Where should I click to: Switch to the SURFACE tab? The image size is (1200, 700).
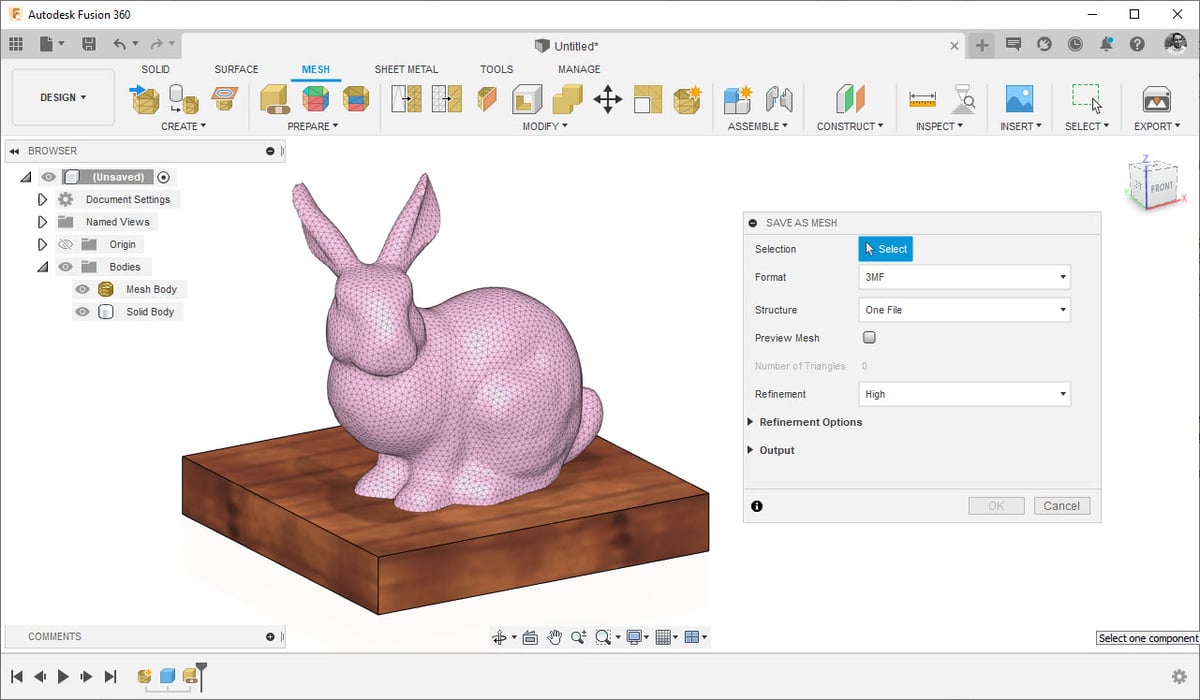coord(236,69)
